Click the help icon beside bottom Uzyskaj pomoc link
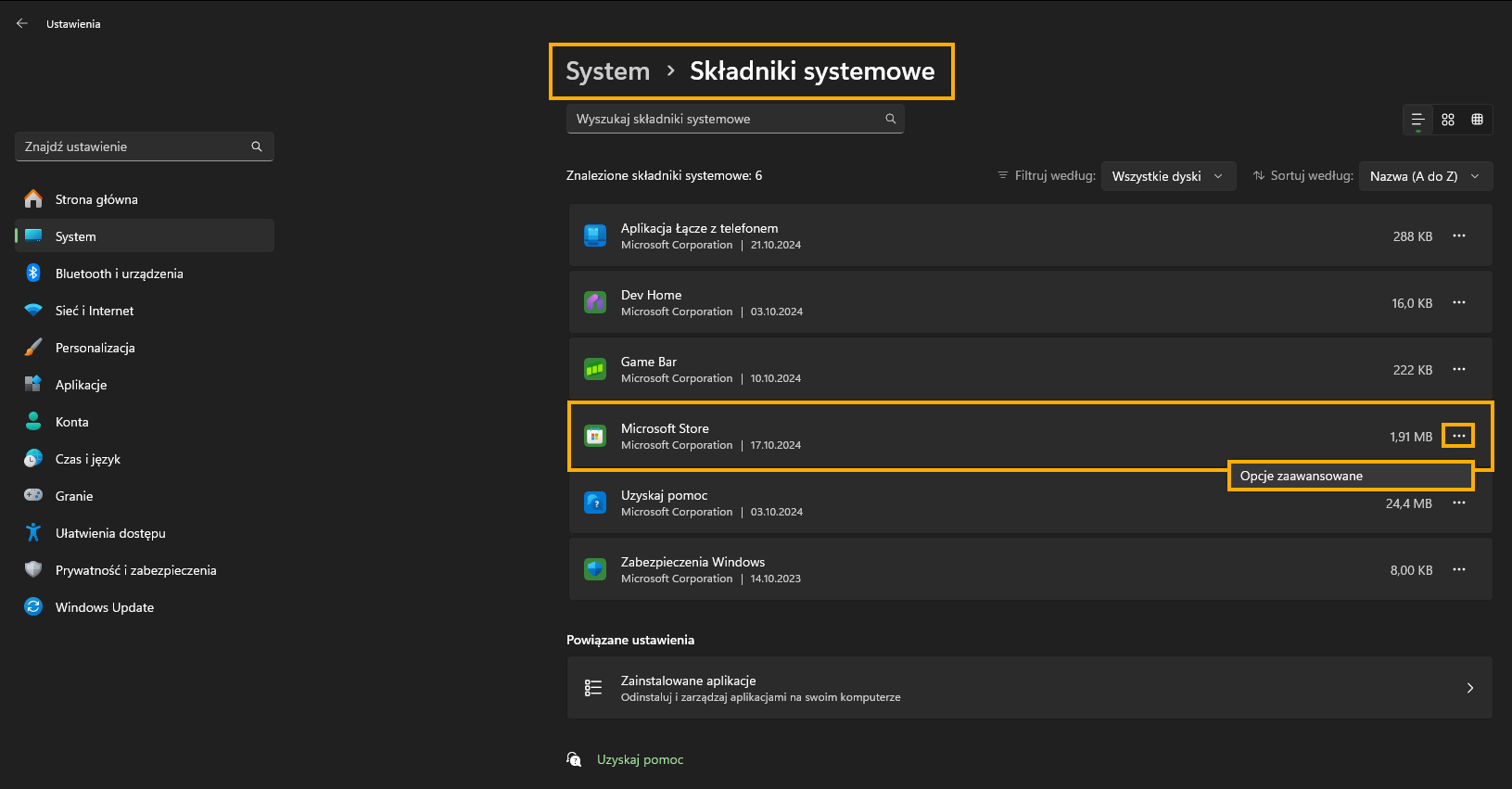 pos(575,759)
